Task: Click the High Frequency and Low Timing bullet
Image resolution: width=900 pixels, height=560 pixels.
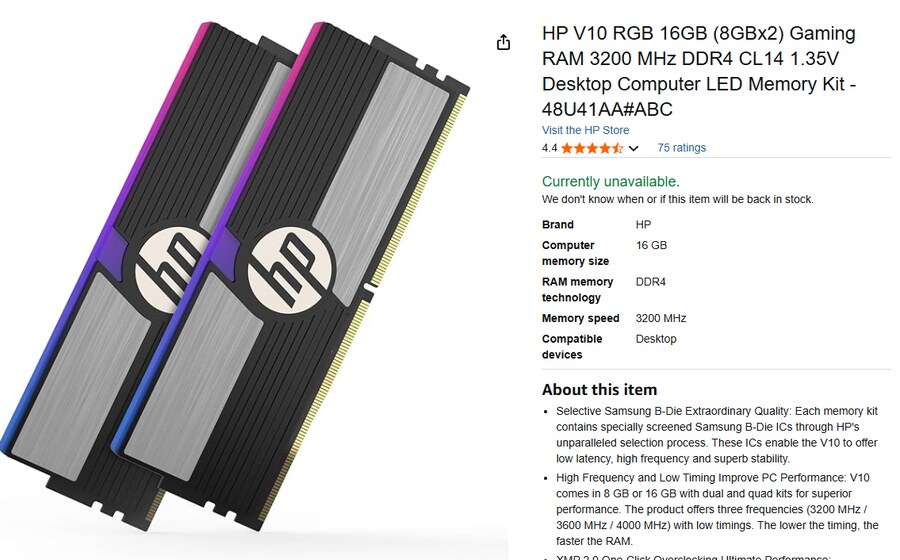Action: point(717,509)
